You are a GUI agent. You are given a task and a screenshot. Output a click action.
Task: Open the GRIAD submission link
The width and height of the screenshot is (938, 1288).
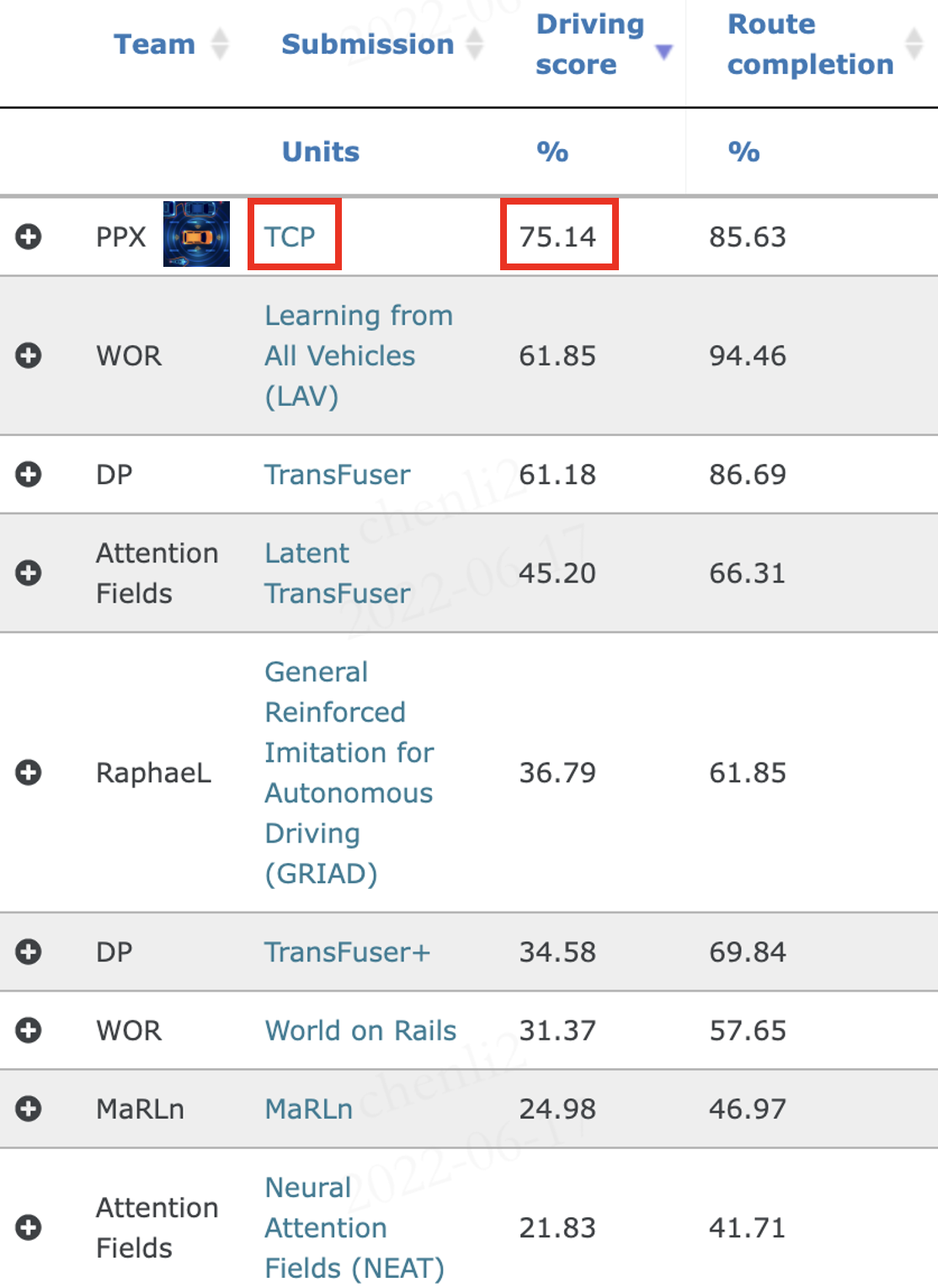(x=349, y=772)
